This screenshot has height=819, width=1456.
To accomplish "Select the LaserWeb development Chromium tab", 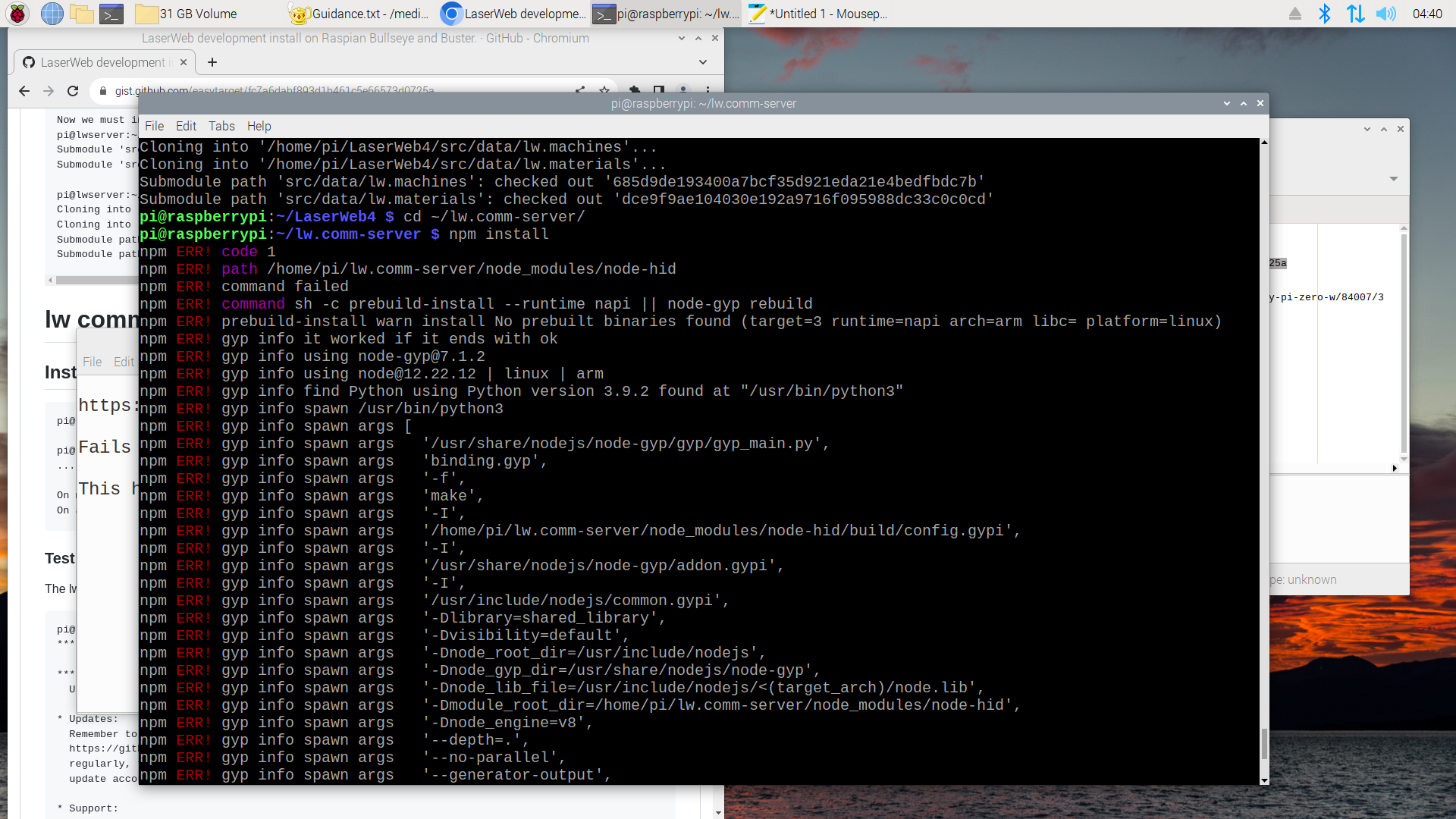I will click(105, 62).
